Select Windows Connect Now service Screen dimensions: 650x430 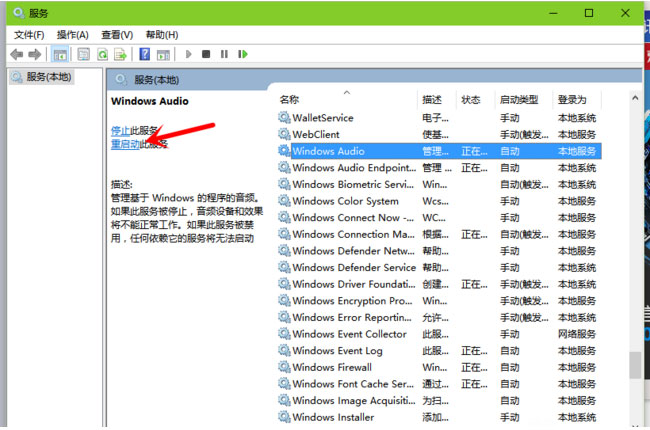(x=439, y=218)
